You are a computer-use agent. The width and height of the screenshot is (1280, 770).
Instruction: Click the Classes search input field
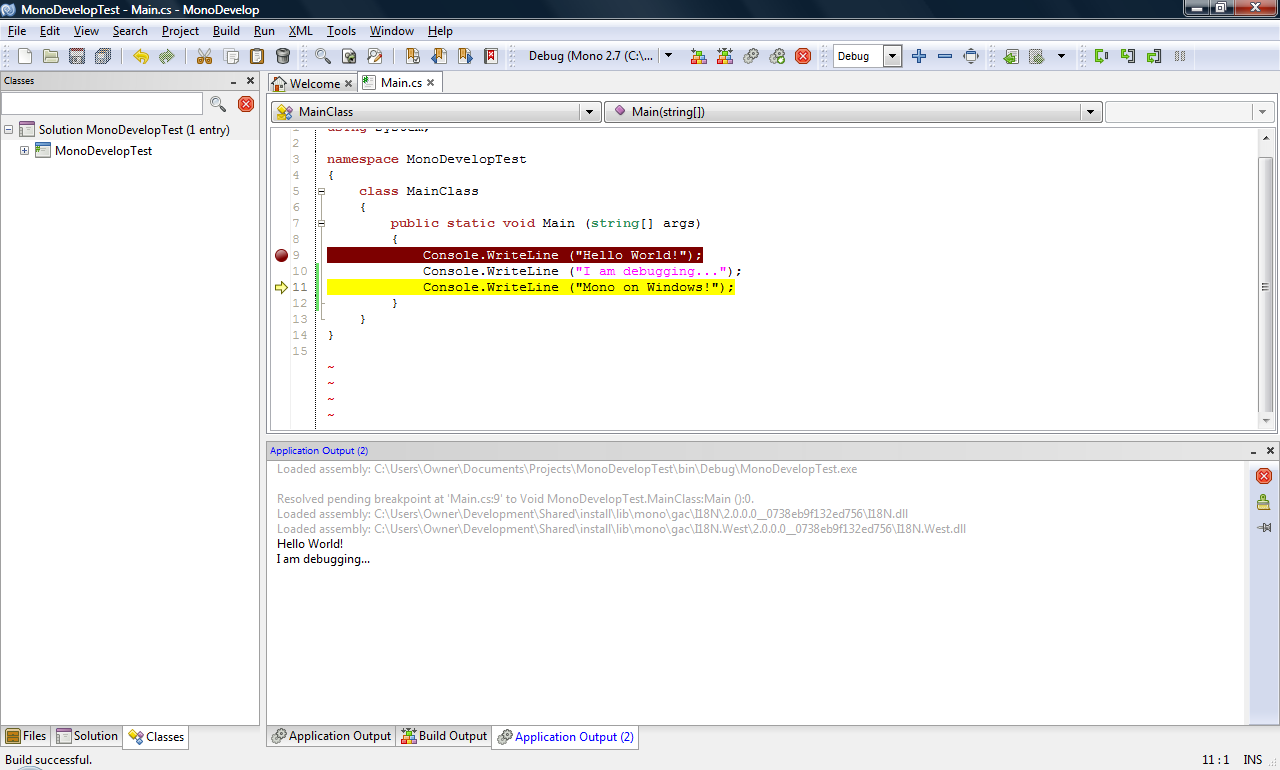tap(102, 103)
